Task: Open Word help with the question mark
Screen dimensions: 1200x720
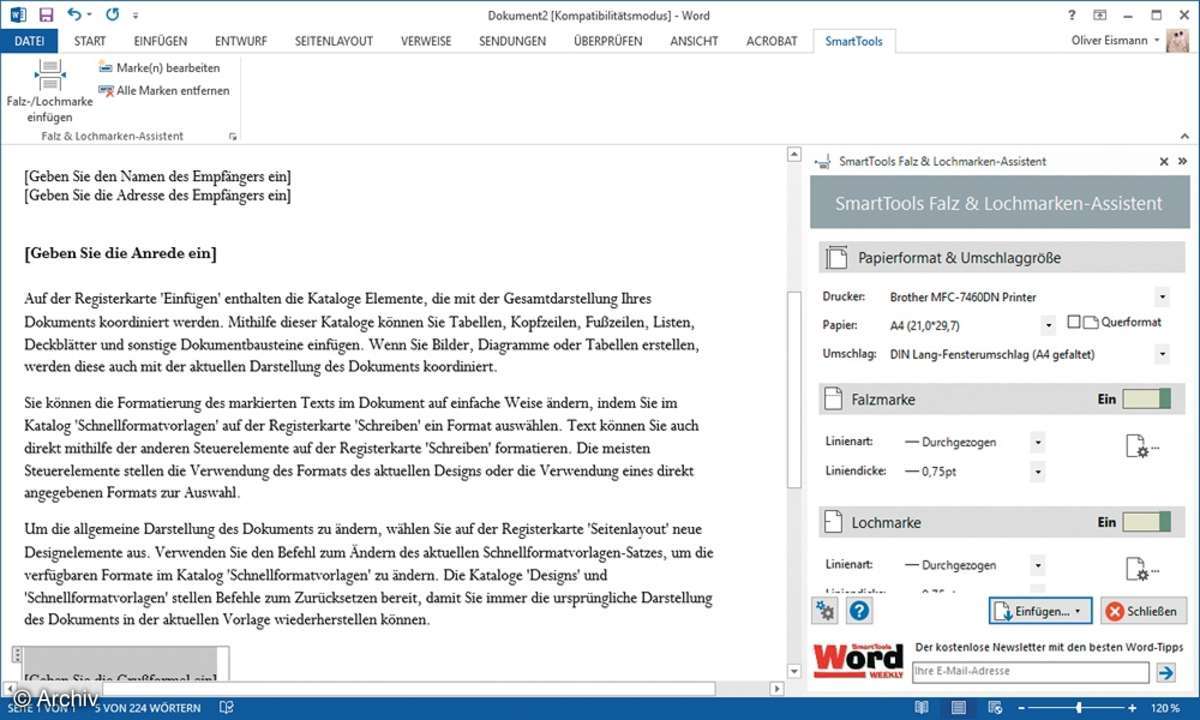Action: point(1073,15)
